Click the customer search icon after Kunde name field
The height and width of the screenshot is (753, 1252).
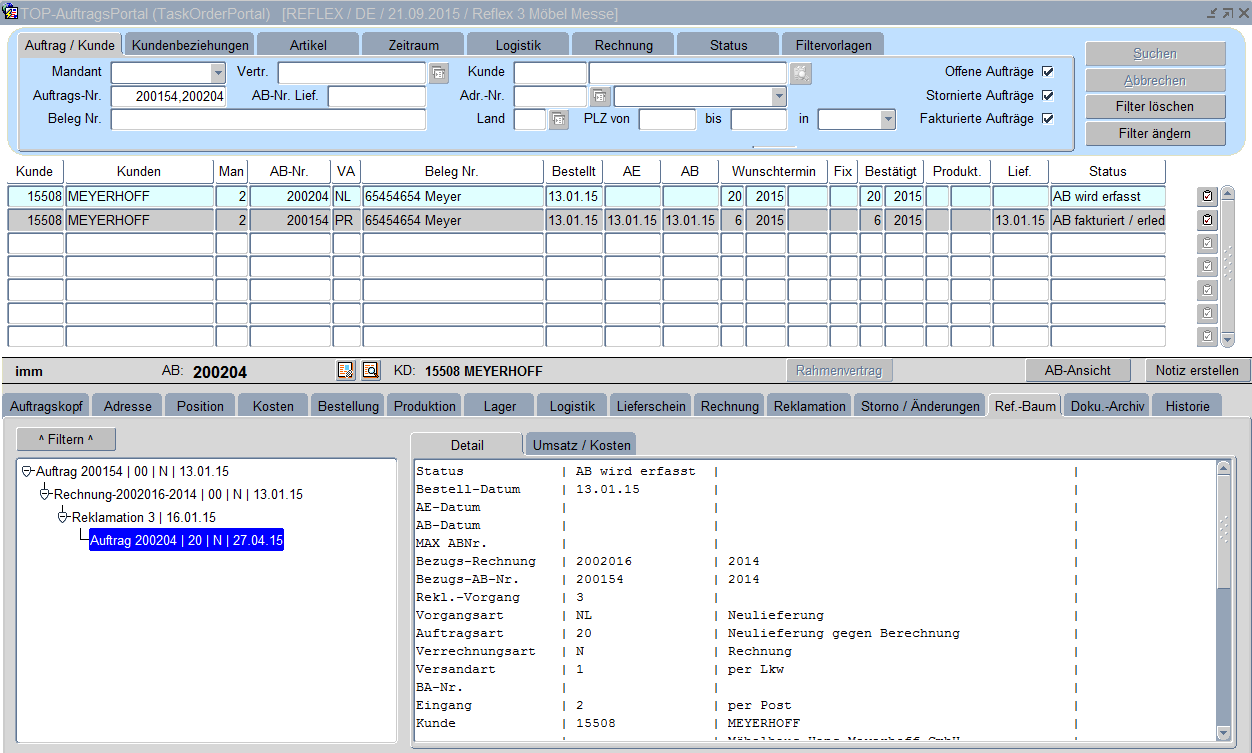(x=800, y=73)
